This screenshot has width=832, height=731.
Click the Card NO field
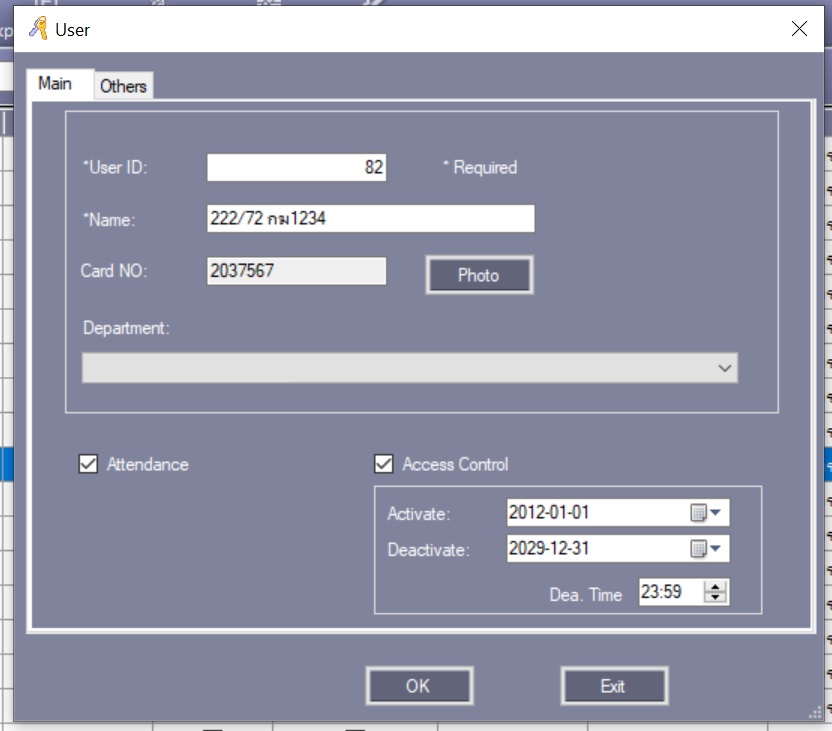[296, 271]
